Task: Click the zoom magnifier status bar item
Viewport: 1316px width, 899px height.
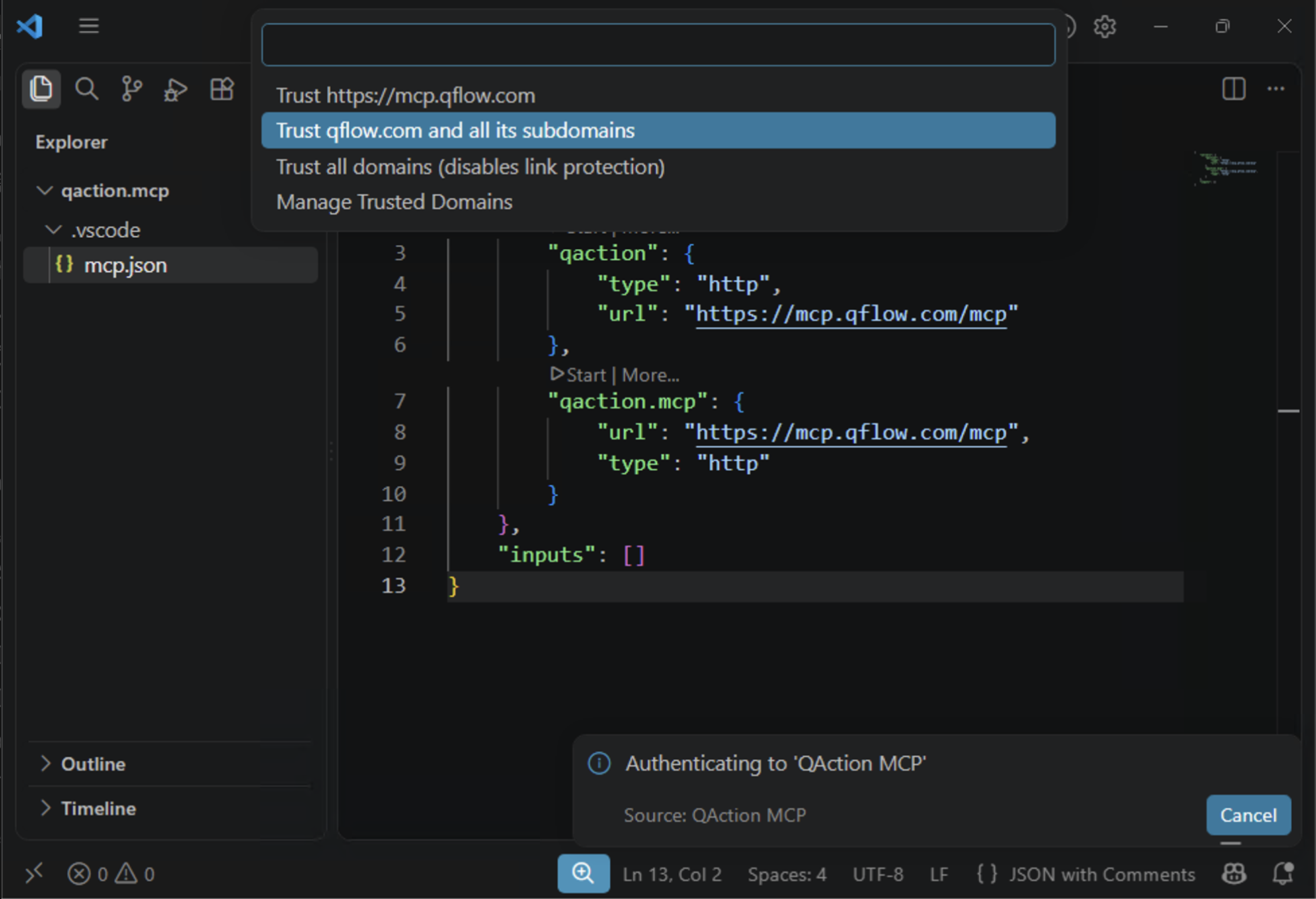Action: point(583,873)
